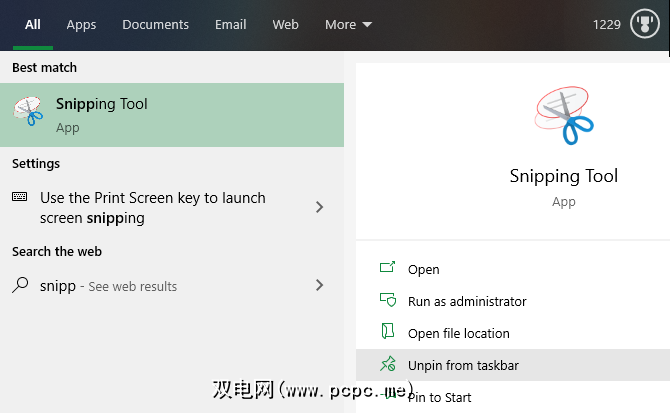
Task: Click the Run as administrator shield icon
Action: pos(388,300)
